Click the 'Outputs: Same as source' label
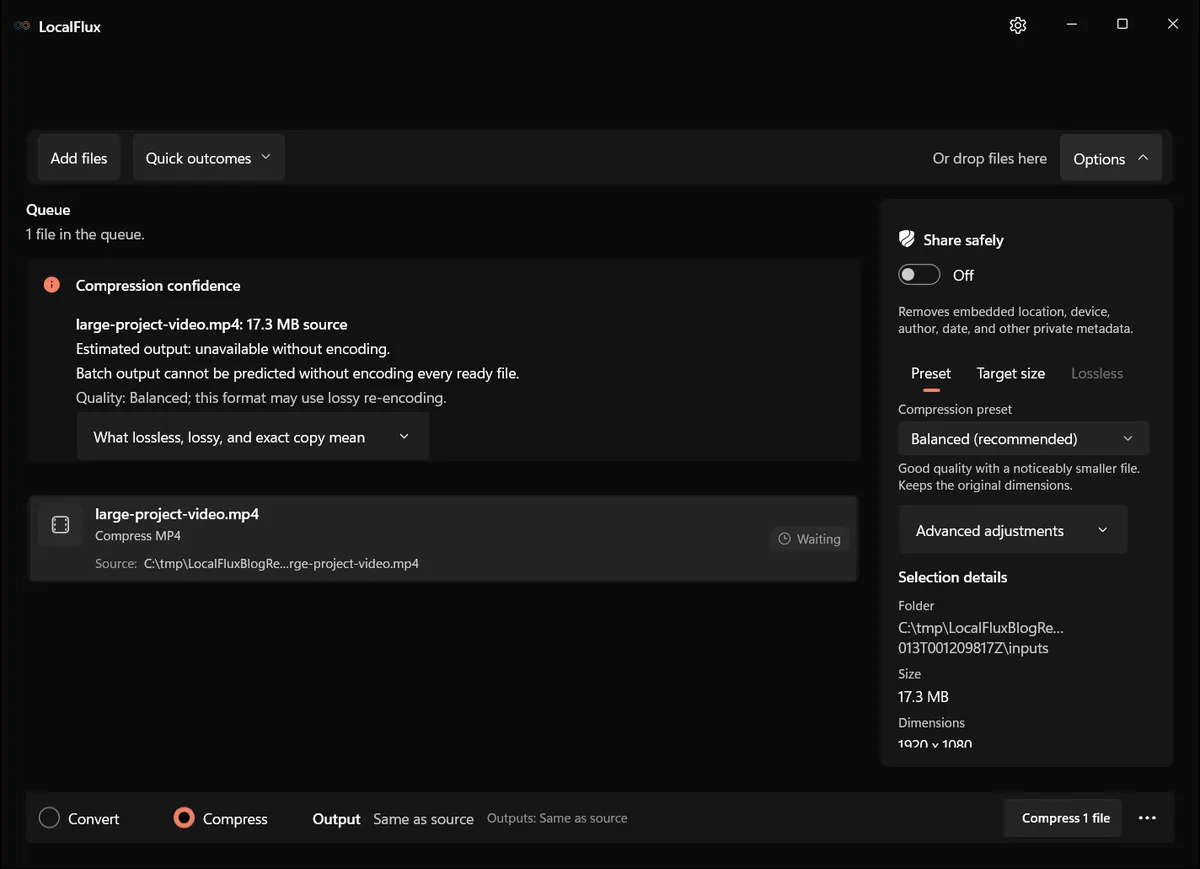This screenshot has height=869, width=1200. 557,818
